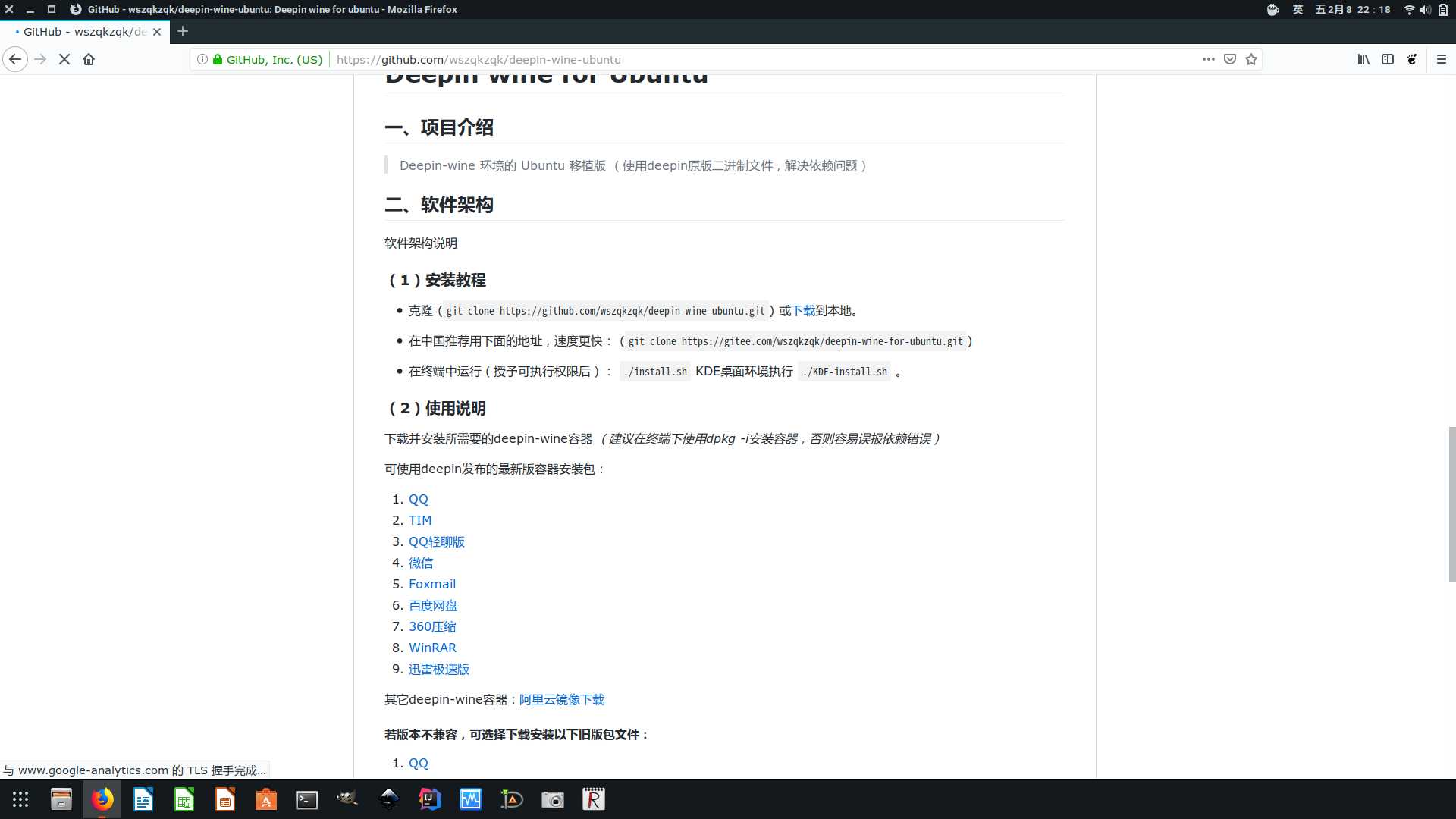This screenshot has height=819, width=1456.
Task: Open the 微信 link
Action: click(421, 563)
